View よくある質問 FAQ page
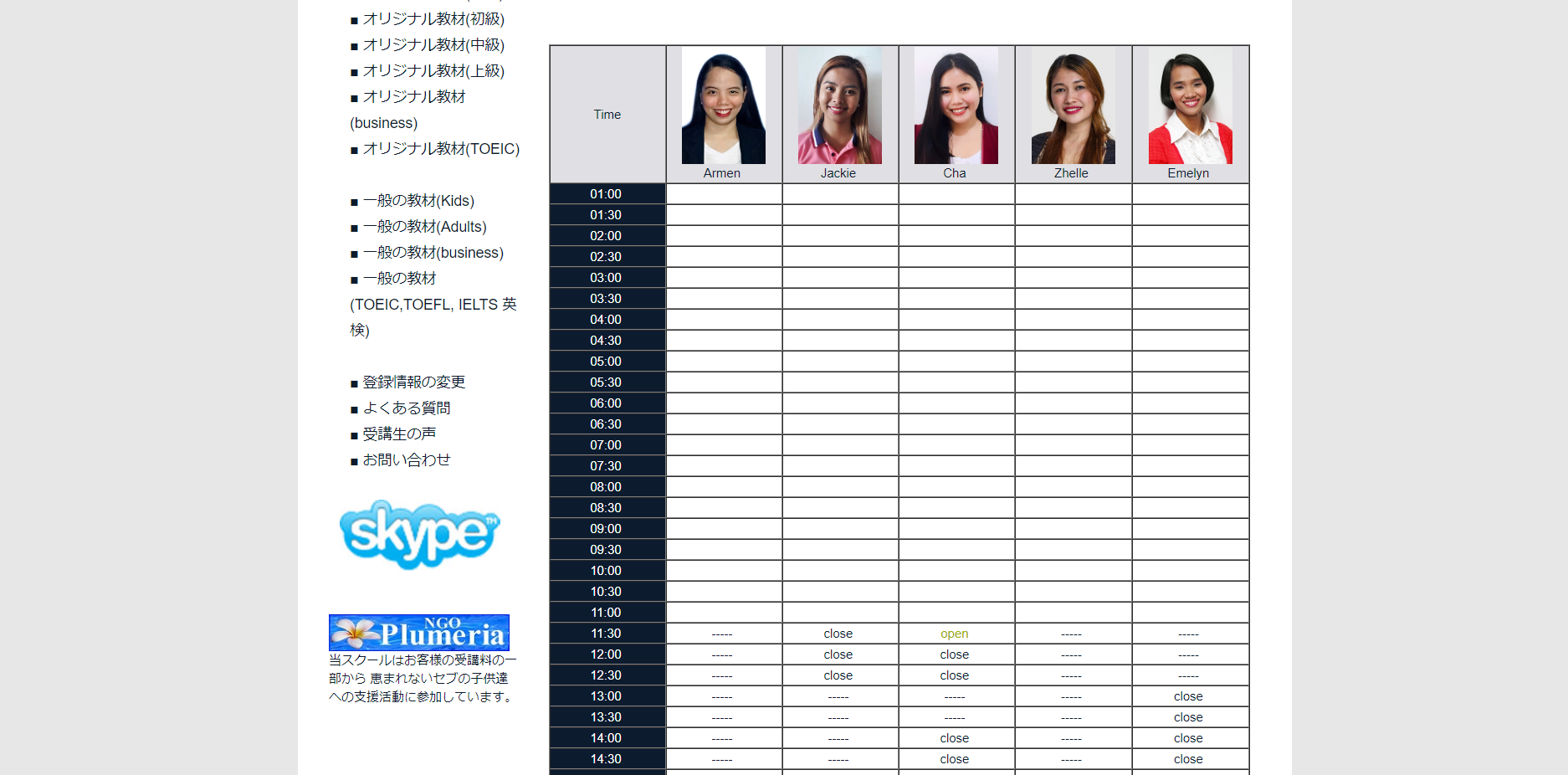The height and width of the screenshot is (775, 1568). click(x=406, y=408)
